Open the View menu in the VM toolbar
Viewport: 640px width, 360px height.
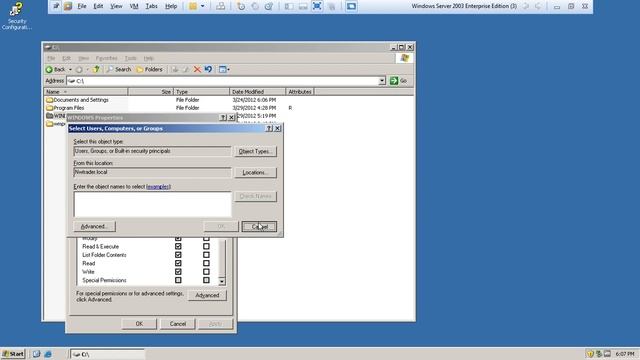(x=116, y=6)
